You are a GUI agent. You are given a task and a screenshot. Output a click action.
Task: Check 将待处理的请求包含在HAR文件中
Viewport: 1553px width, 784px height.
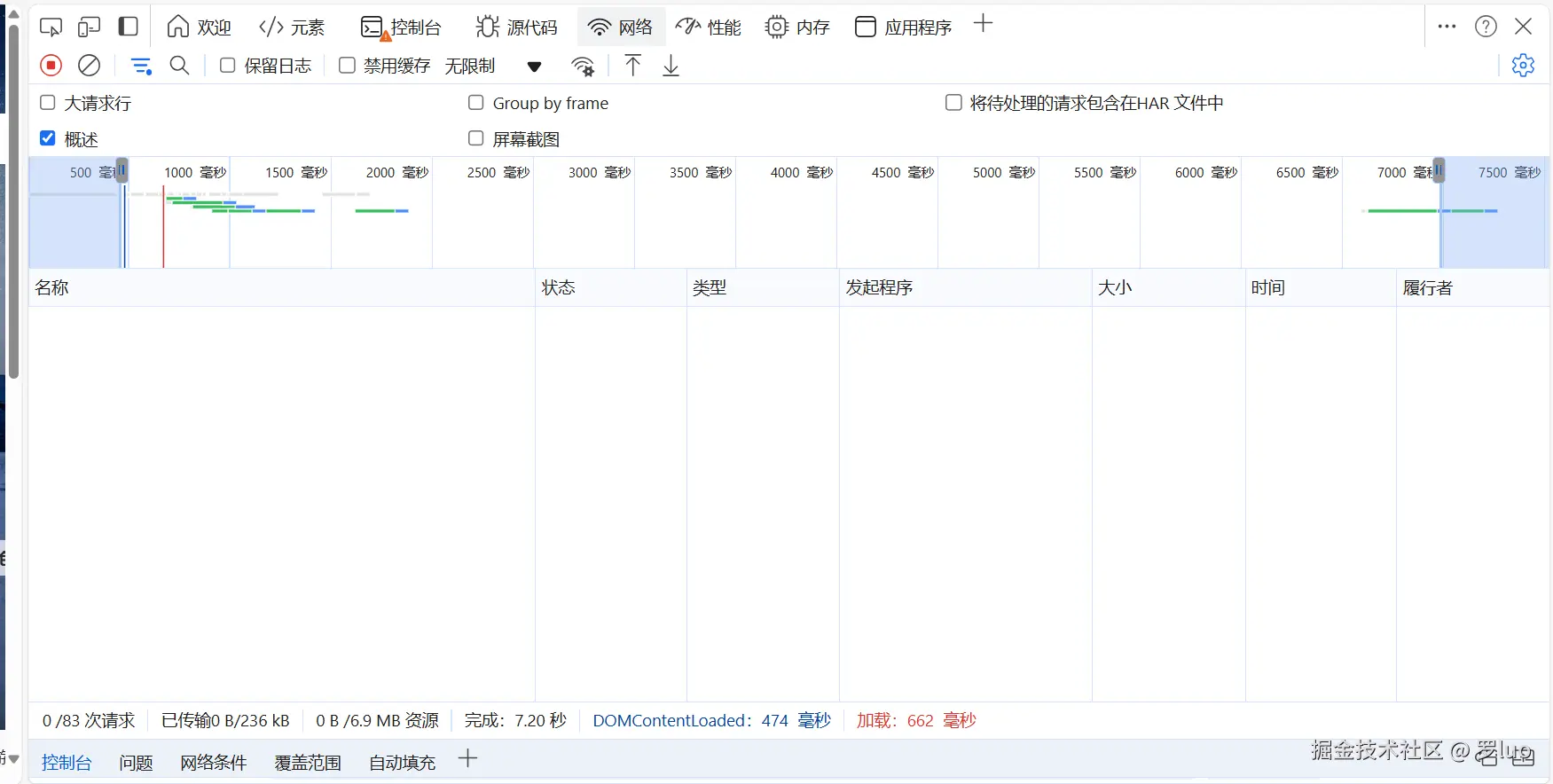(953, 103)
